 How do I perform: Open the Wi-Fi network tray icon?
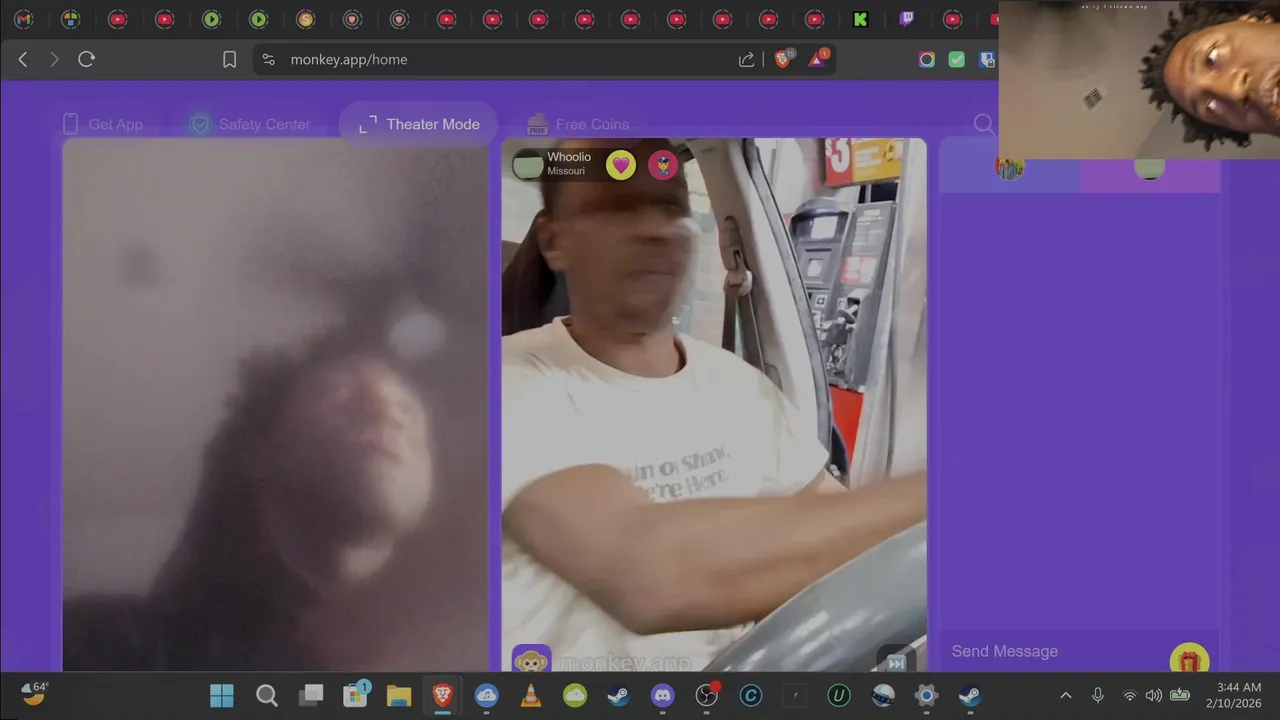click(1130, 695)
